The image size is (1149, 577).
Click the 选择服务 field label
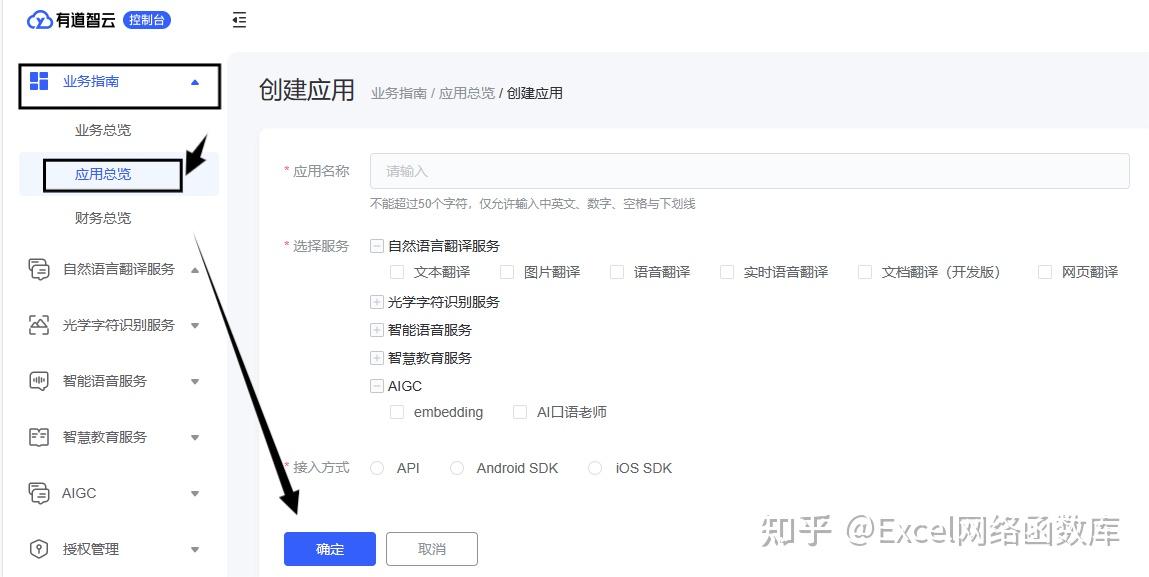click(x=321, y=246)
